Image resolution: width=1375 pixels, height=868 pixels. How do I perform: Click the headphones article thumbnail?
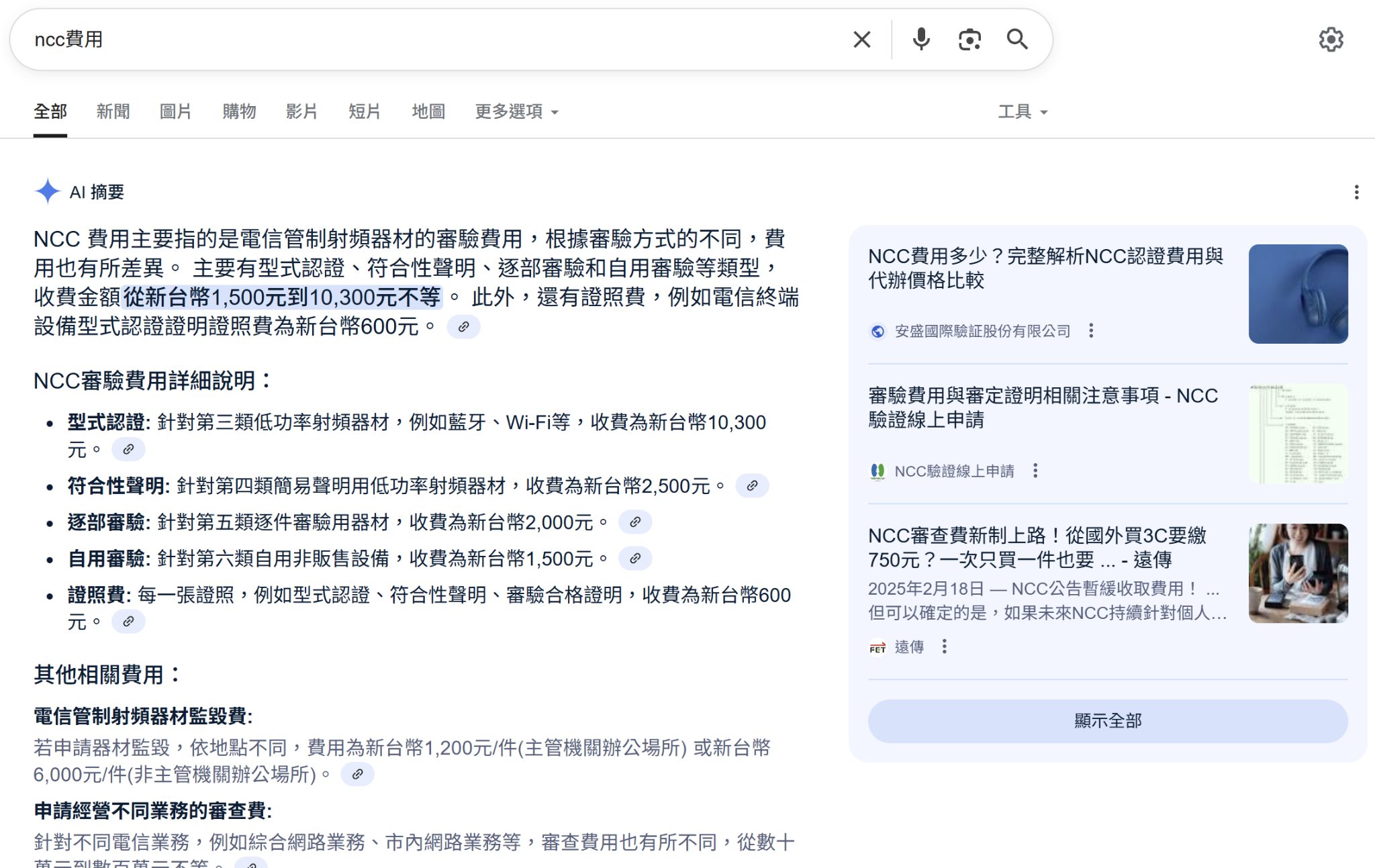coord(1298,294)
